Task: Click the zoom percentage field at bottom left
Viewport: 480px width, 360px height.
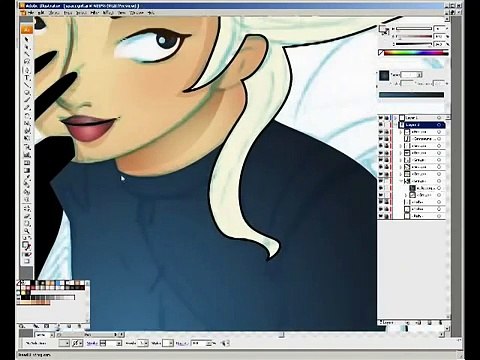Action: click(x=42, y=334)
